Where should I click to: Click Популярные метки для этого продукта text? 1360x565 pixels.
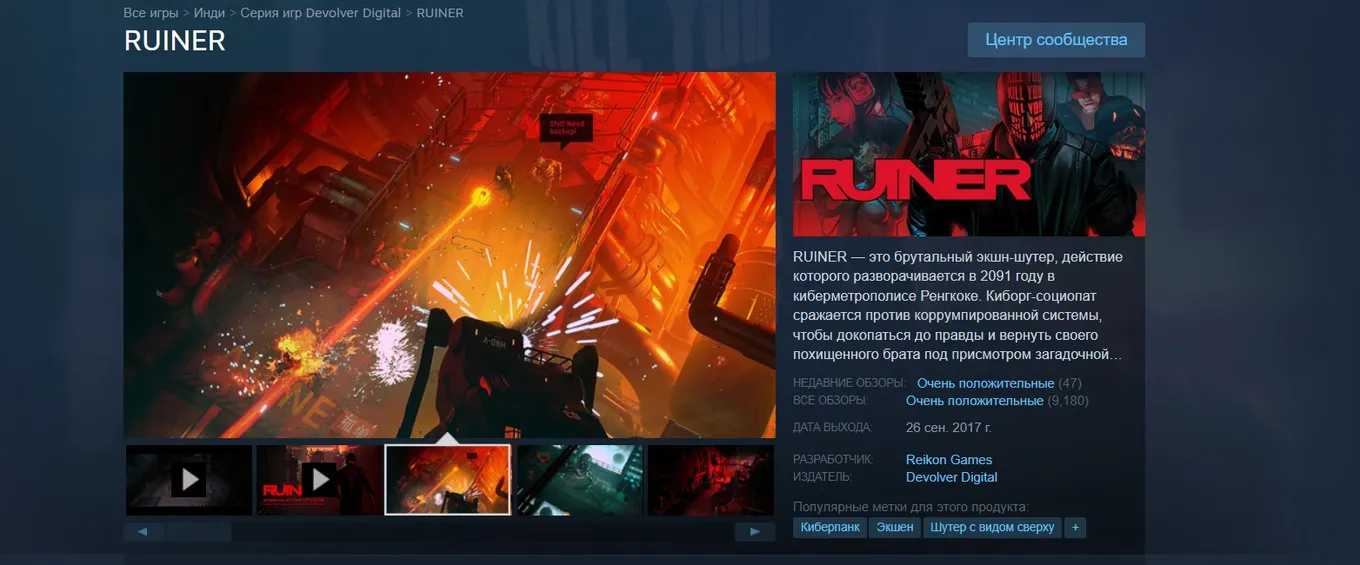click(911, 507)
